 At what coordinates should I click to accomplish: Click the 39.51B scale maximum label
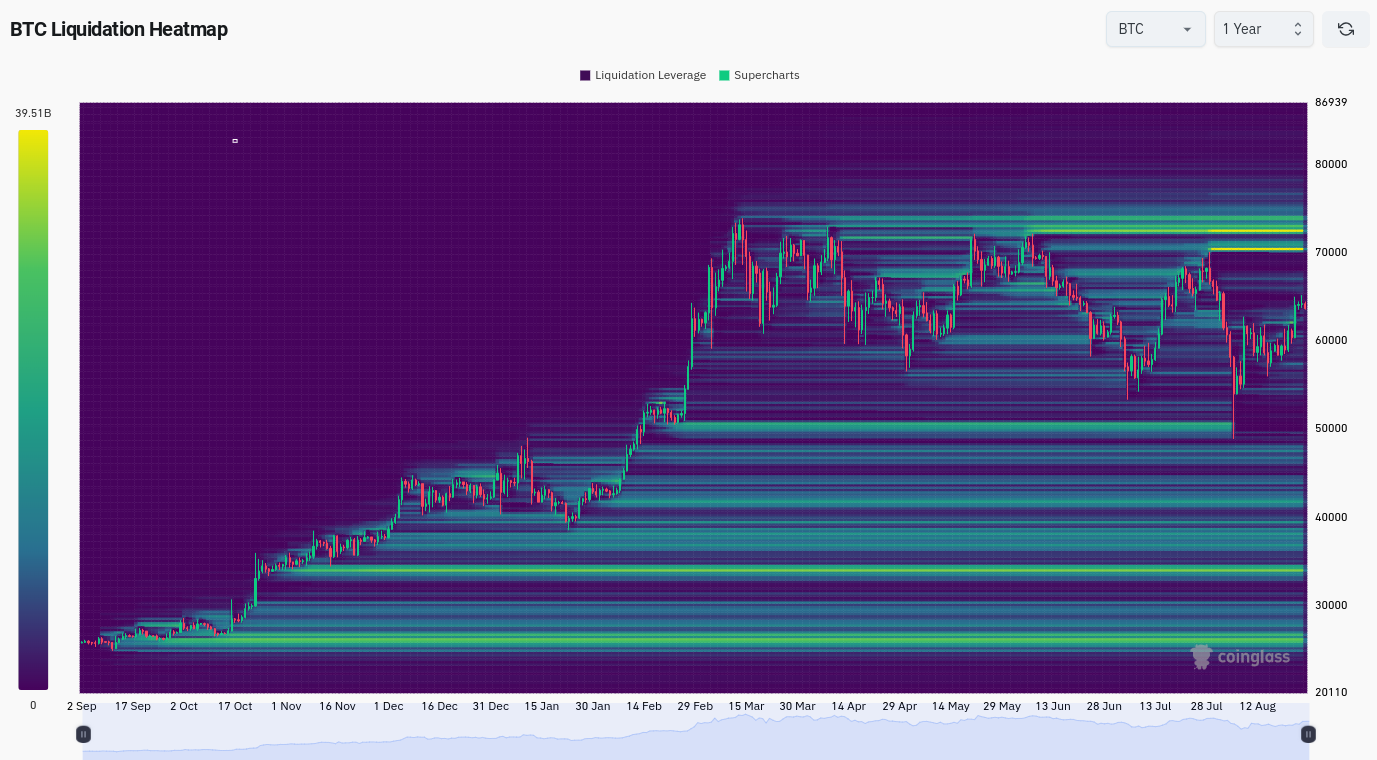tap(33, 113)
